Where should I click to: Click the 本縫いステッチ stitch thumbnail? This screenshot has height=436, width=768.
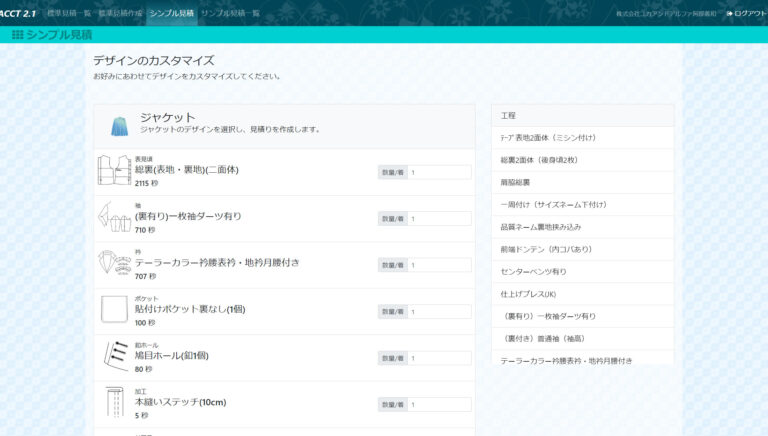tap(115, 402)
